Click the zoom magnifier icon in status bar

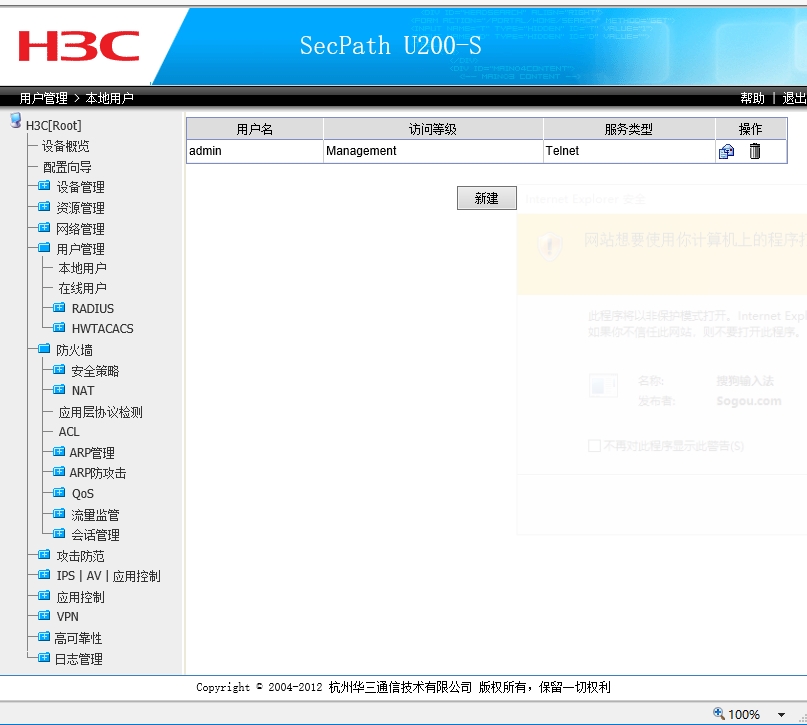click(x=718, y=713)
